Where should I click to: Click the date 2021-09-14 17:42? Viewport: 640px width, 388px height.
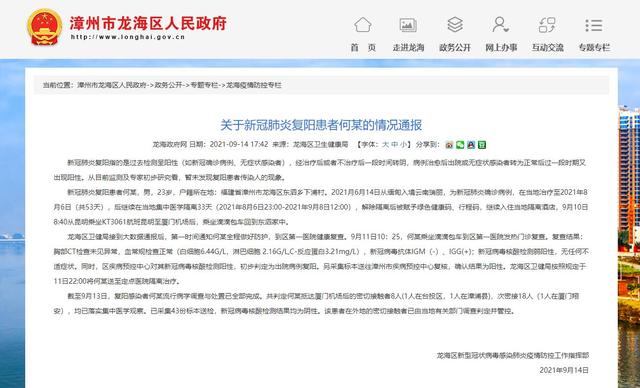coord(239,144)
